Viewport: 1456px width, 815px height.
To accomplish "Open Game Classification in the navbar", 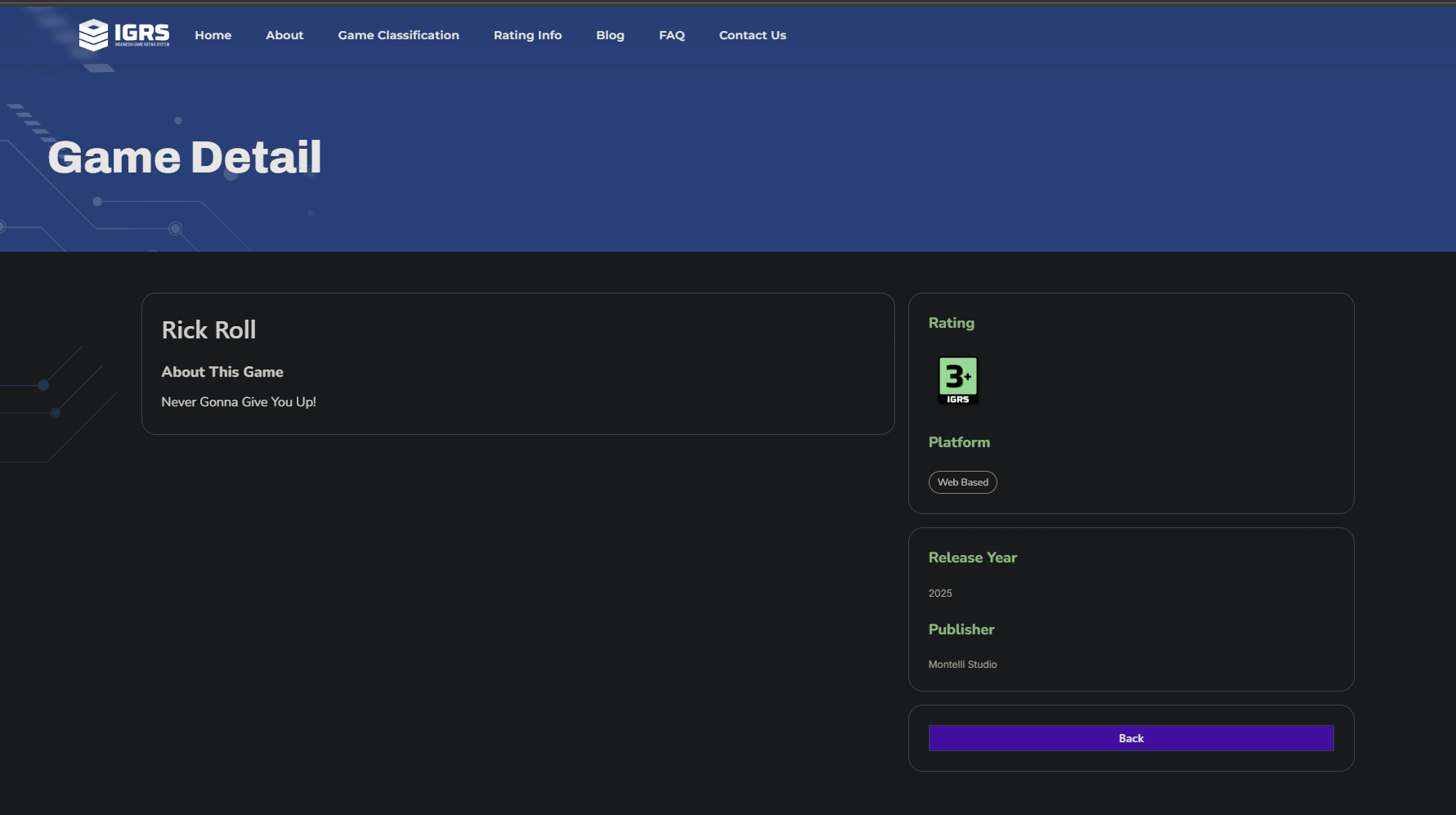I will tap(398, 35).
